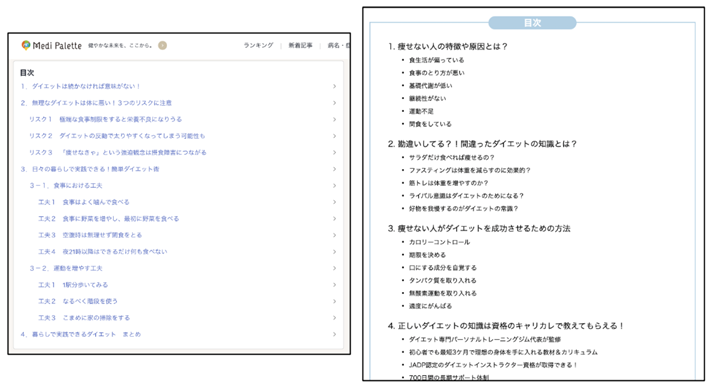Screen dimensions: 712x390
Task: Select bullet サラダだけ食べれば痩せるの？
Action: pos(451,158)
